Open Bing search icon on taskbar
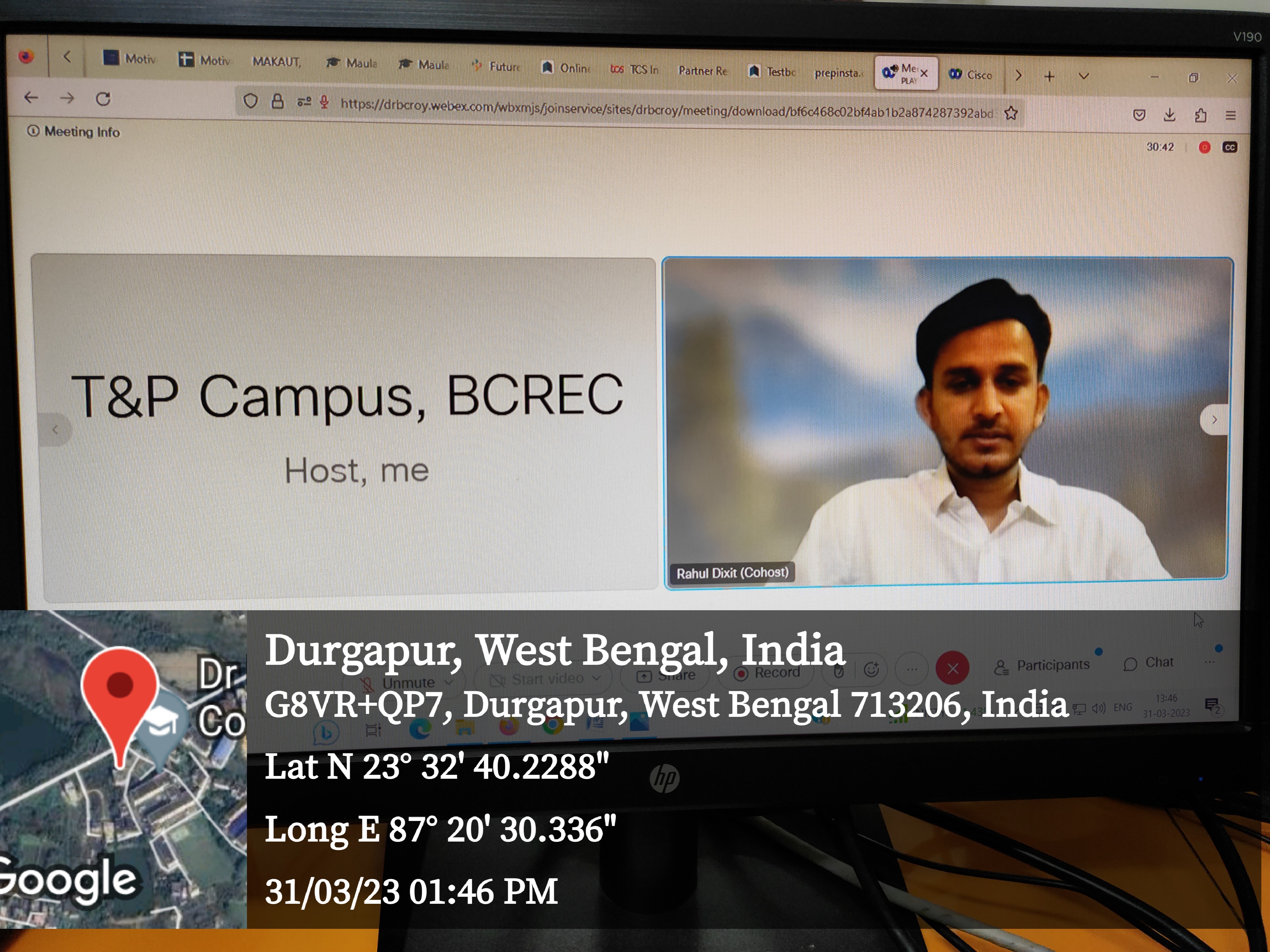1270x952 pixels. pos(326,733)
